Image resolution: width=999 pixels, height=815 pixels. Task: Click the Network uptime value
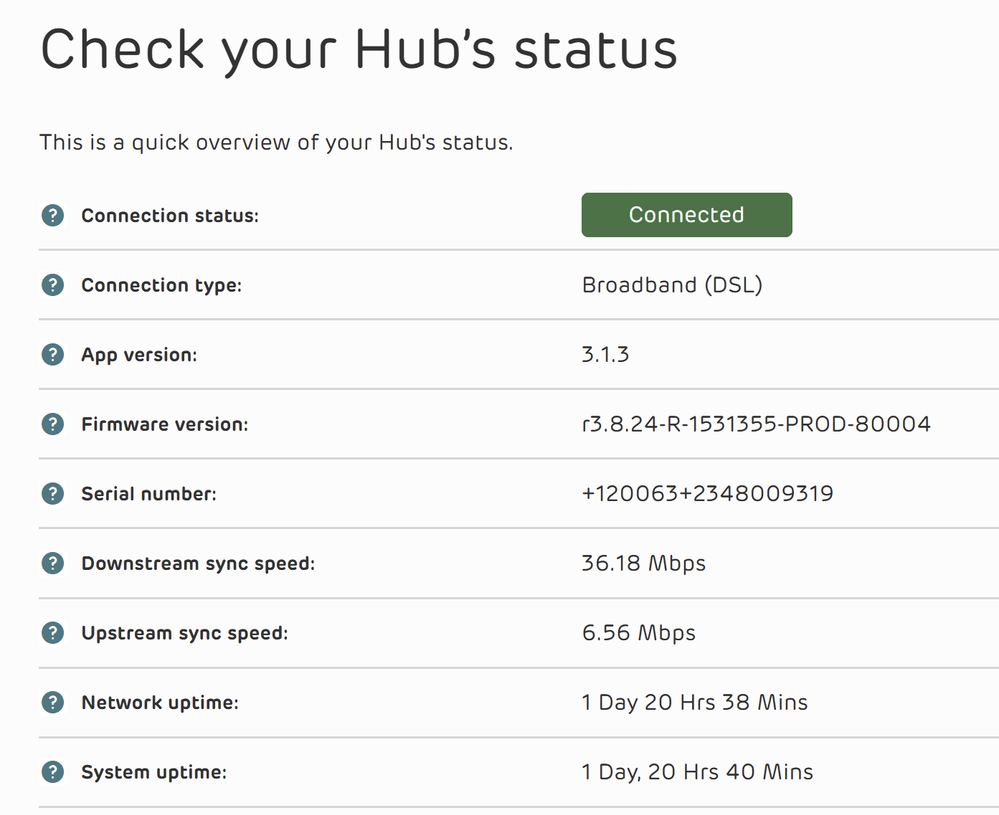694,703
